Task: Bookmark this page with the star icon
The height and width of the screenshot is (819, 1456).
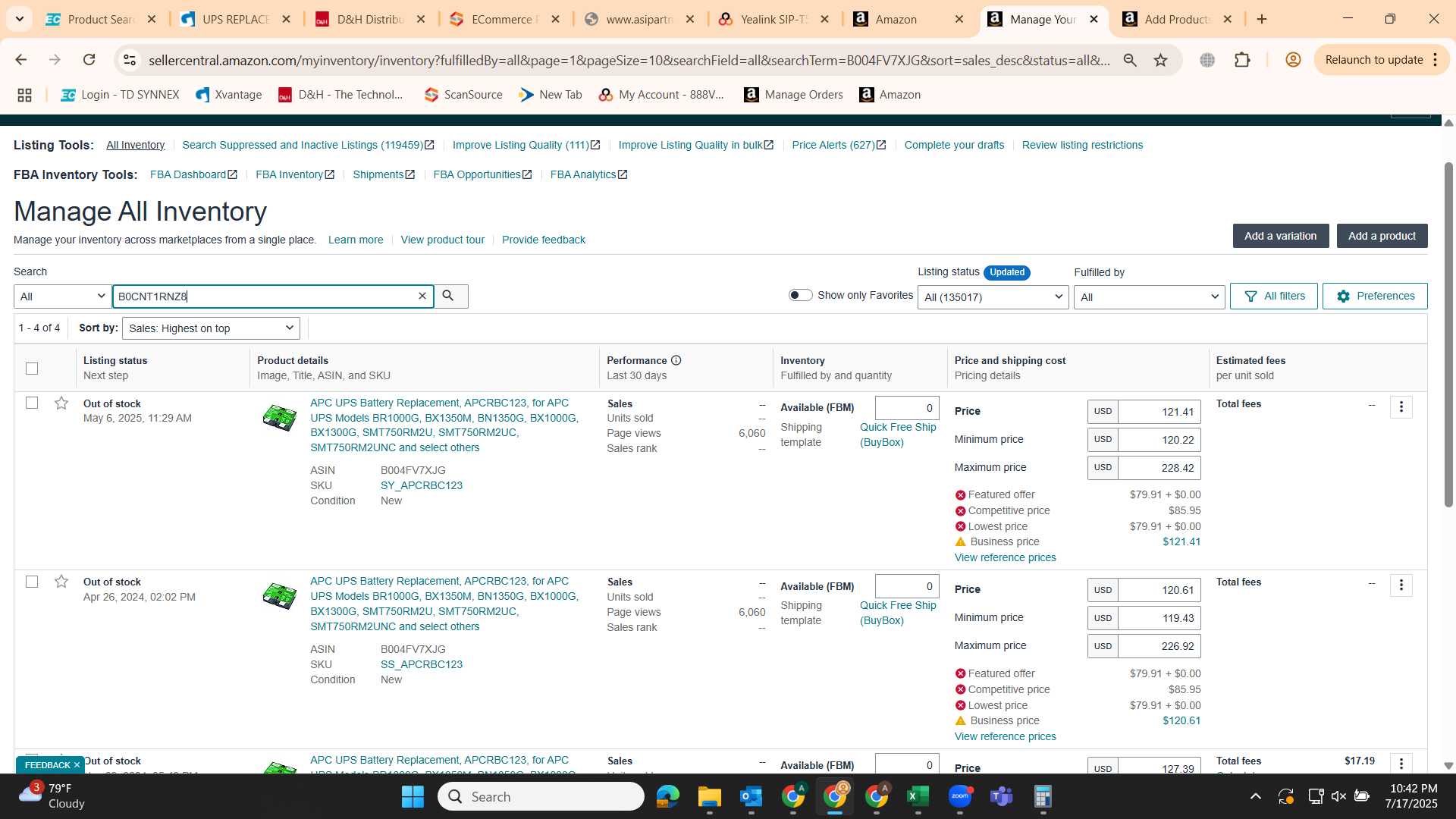Action: click(x=1160, y=60)
